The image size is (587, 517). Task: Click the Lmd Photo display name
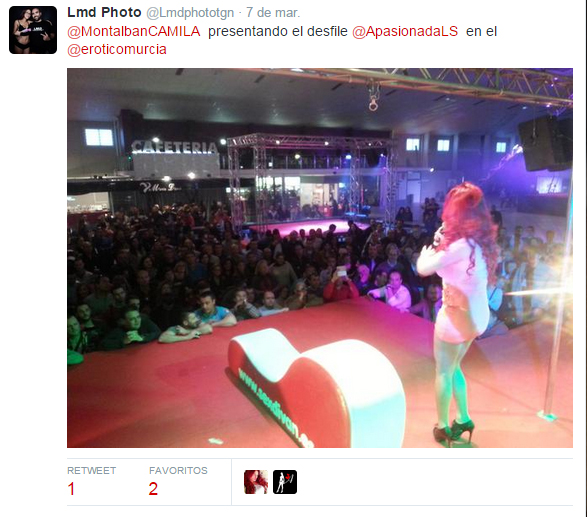(x=104, y=12)
